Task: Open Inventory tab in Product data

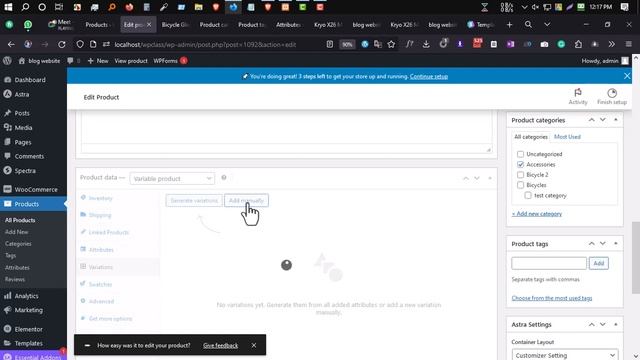Action: click(x=100, y=198)
